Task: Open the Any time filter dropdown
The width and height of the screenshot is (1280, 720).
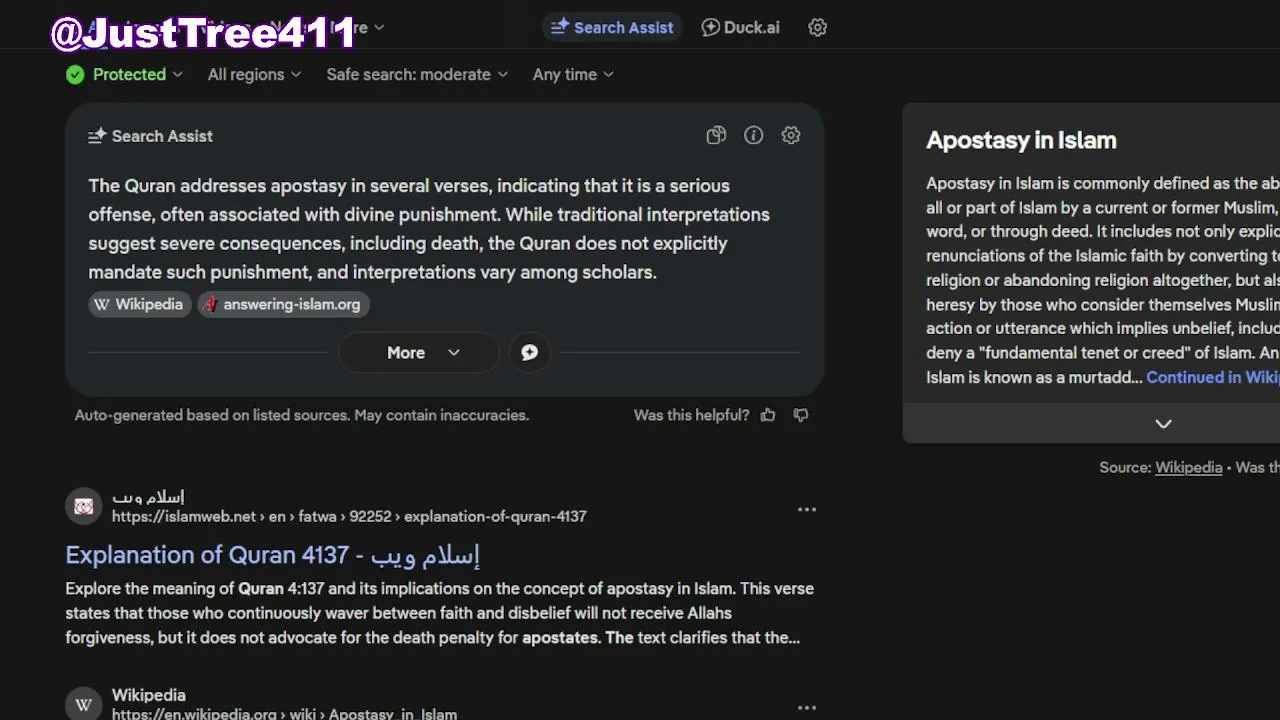Action: point(573,74)
